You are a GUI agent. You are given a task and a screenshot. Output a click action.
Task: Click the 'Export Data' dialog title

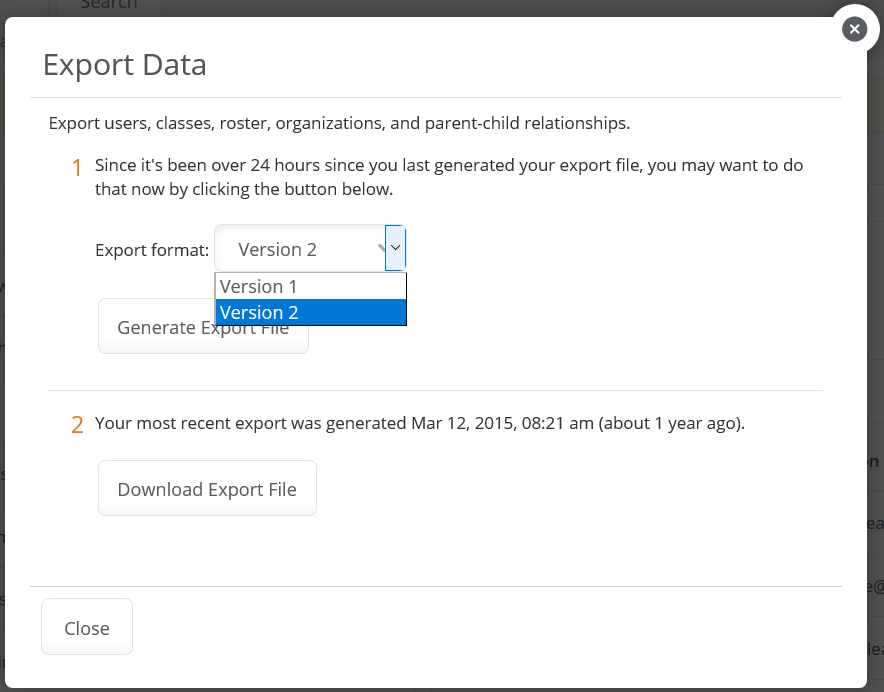point(125,65)
